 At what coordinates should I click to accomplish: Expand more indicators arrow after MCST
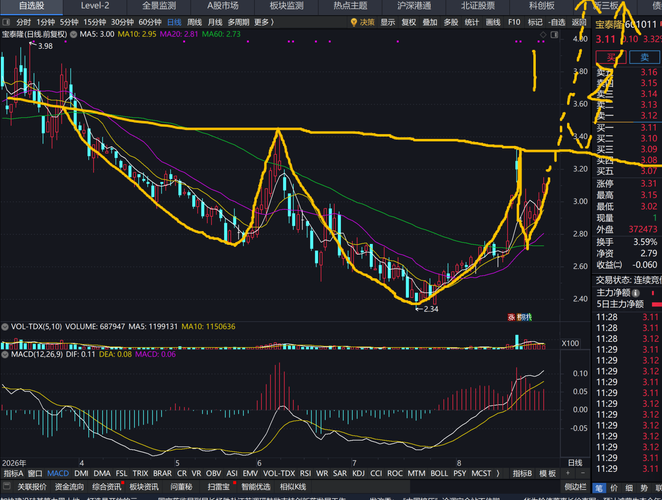[498, 473]
